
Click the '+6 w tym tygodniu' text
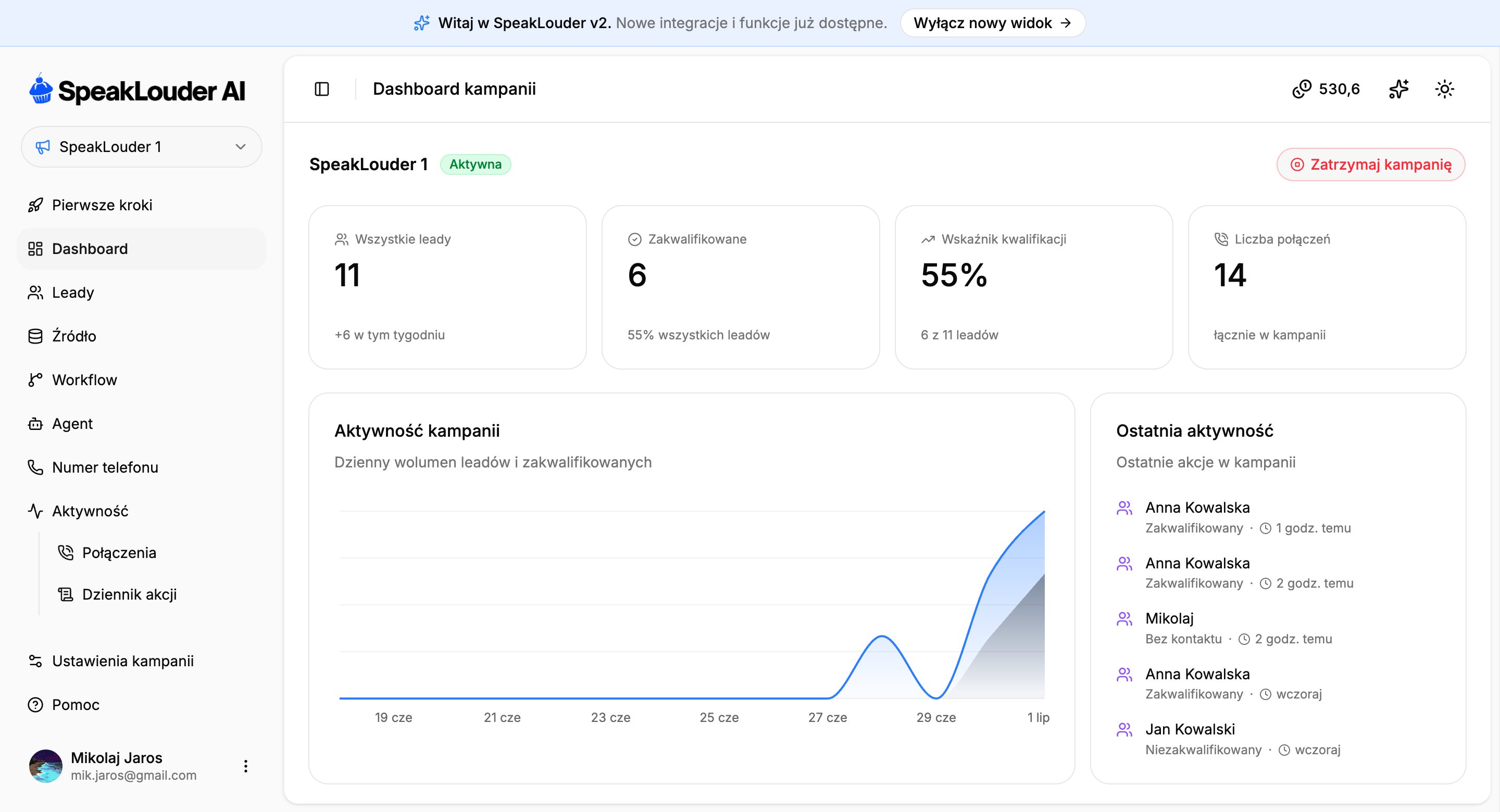(x=390, y=335)
